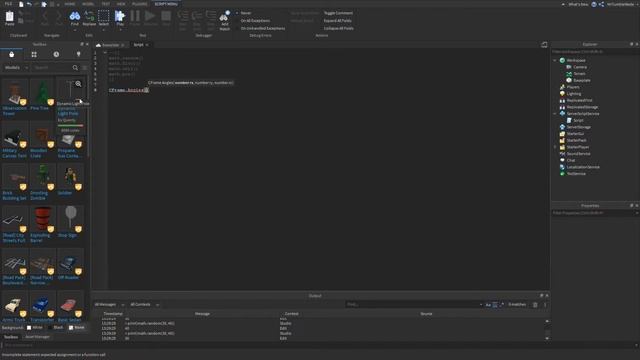Click the Step Out debugger icon

pyautogui.click(x=211, y=16)
